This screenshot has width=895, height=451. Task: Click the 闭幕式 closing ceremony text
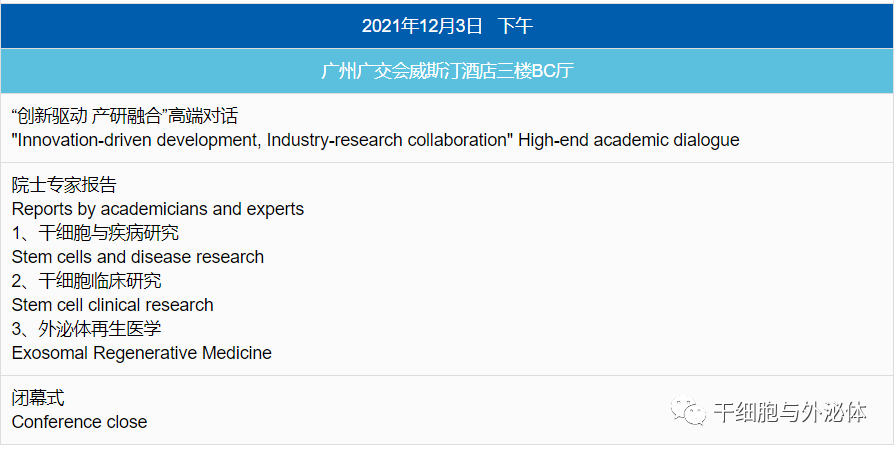pyautogui.click(x=38, y=398)
